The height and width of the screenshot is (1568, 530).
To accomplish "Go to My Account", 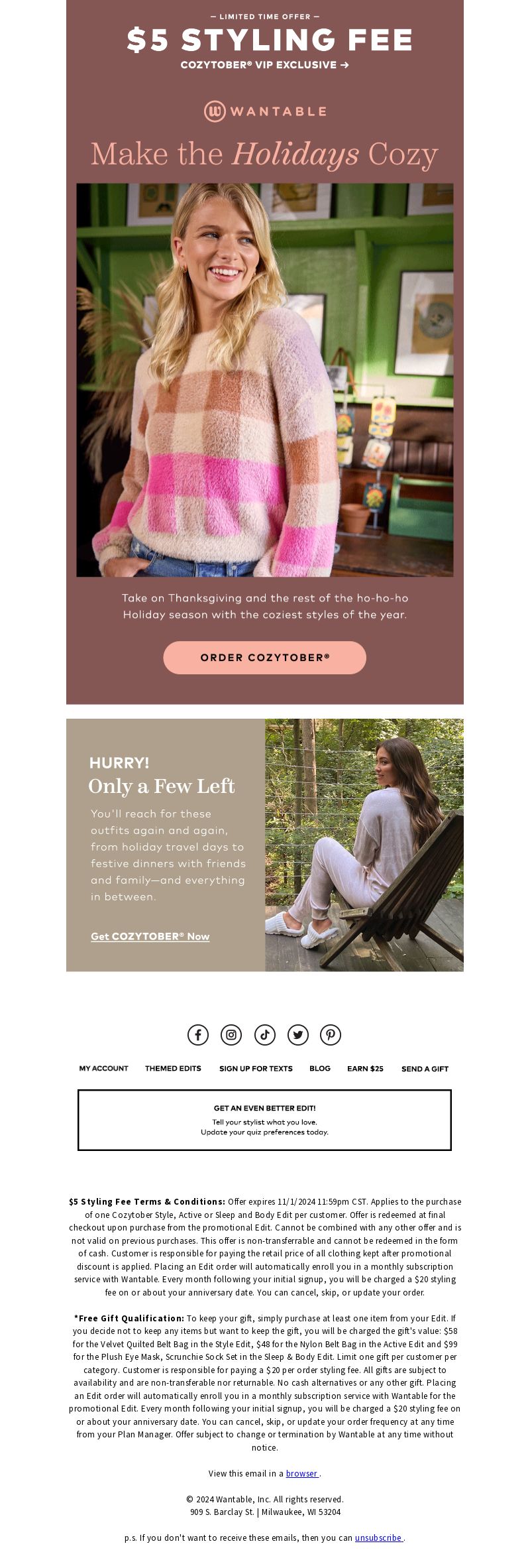I will pos(104,1068).
